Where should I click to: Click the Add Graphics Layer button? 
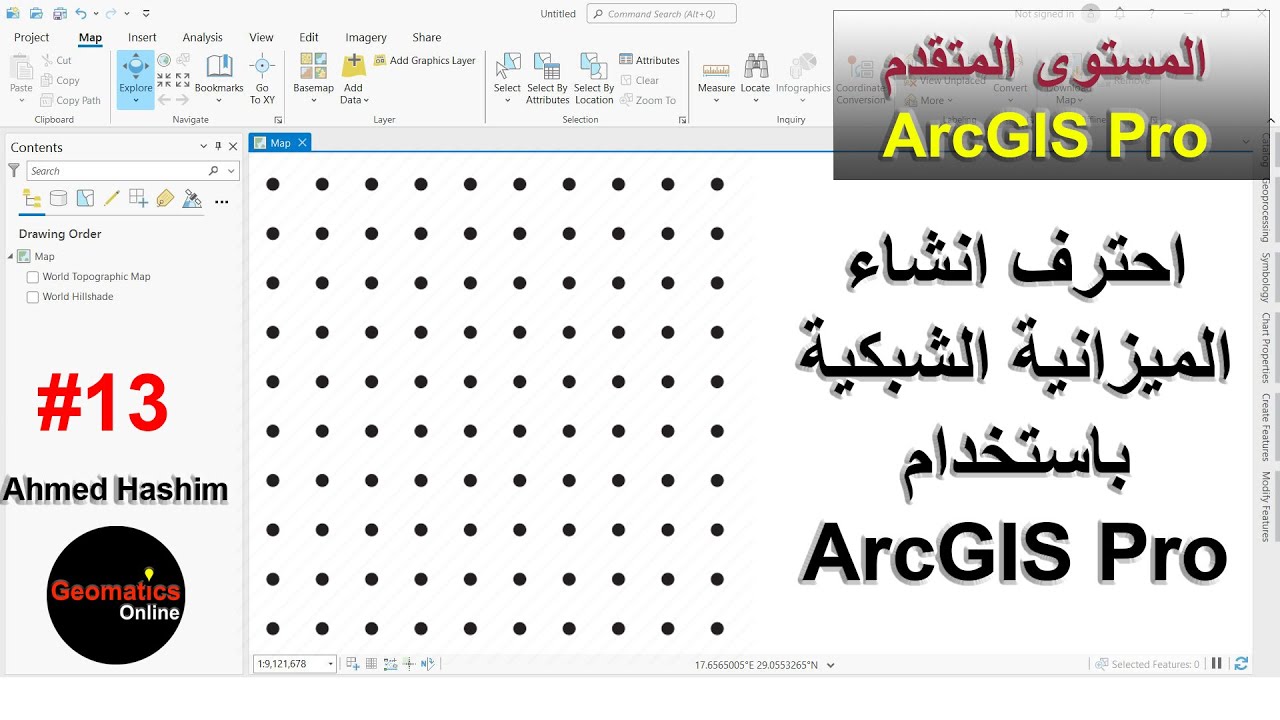pyautogui.click(x=424, y=60)
